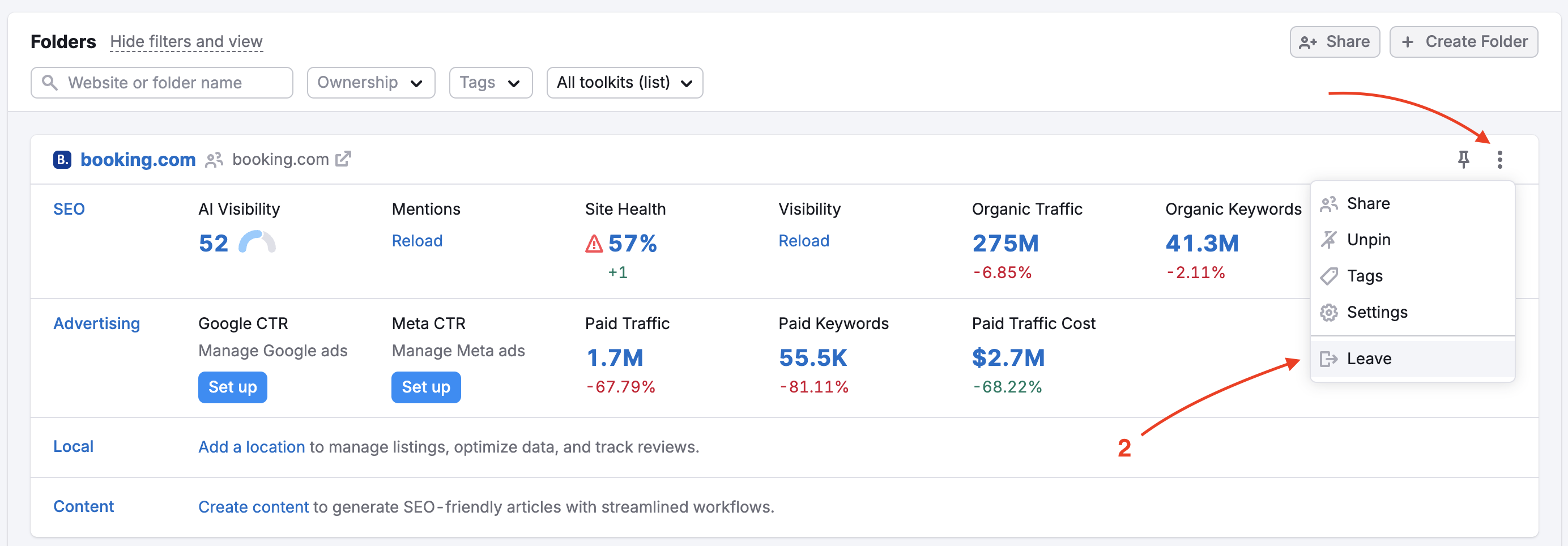Select Tags from the context menu

coord(1364,276)
